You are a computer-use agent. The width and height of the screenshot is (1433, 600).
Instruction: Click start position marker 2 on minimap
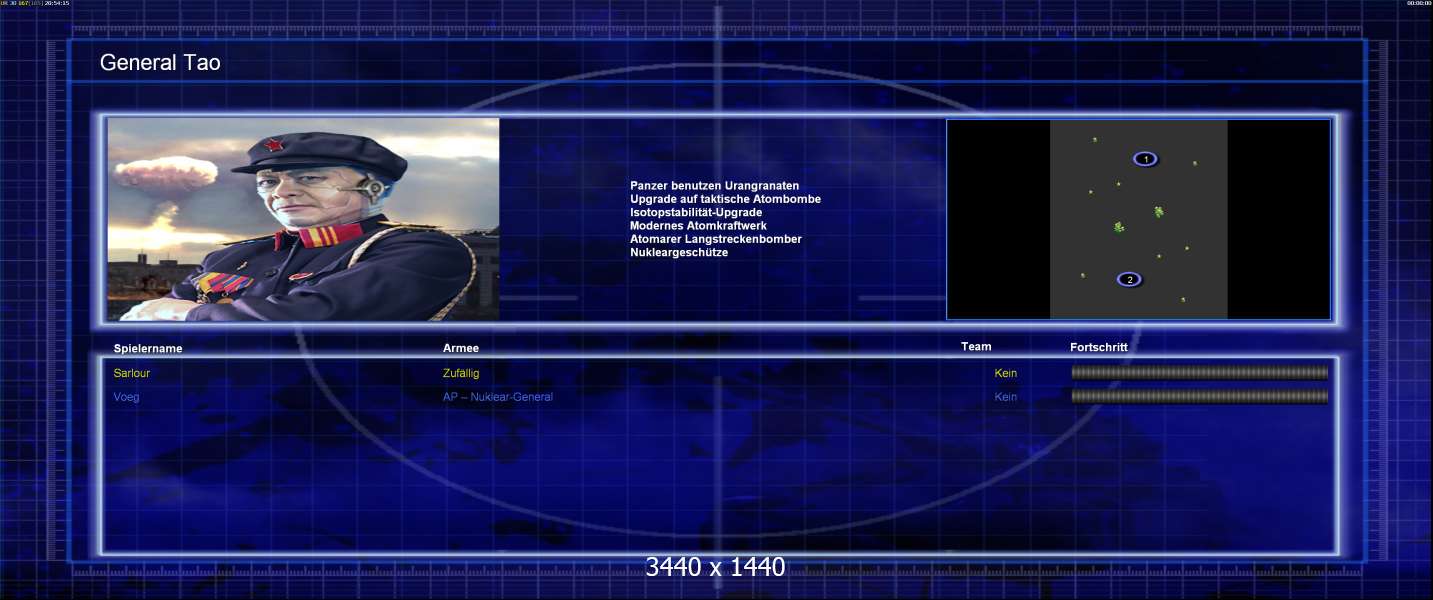(x=1129, y=279)
